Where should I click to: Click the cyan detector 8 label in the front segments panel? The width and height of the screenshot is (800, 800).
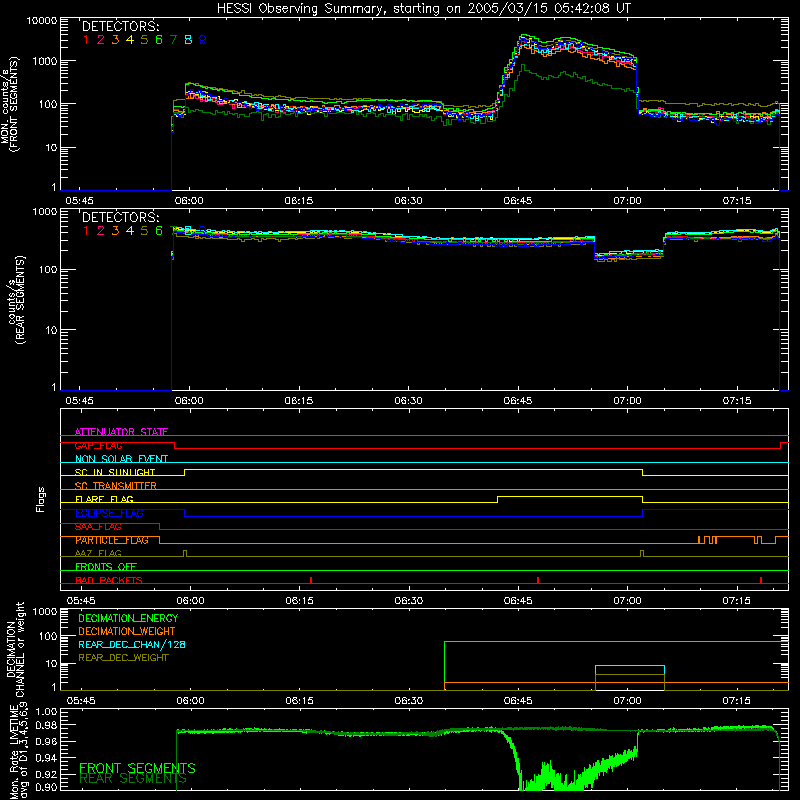[188, 40]
